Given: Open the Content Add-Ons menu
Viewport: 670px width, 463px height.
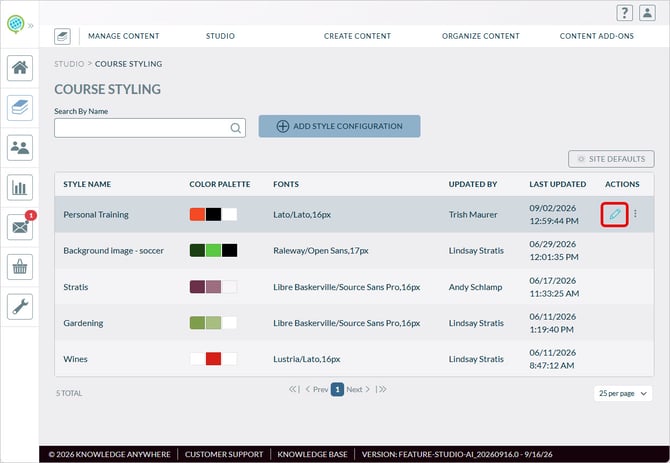Looking at the screenshot, I should tap(597, 36).
